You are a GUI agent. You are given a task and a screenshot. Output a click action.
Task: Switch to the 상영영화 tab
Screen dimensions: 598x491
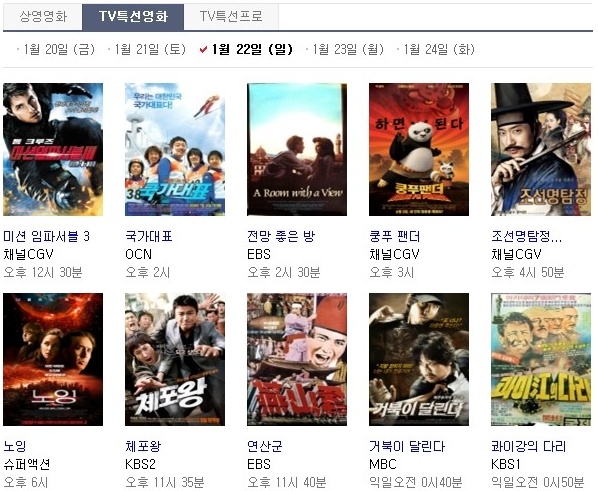tap(43, 16)
